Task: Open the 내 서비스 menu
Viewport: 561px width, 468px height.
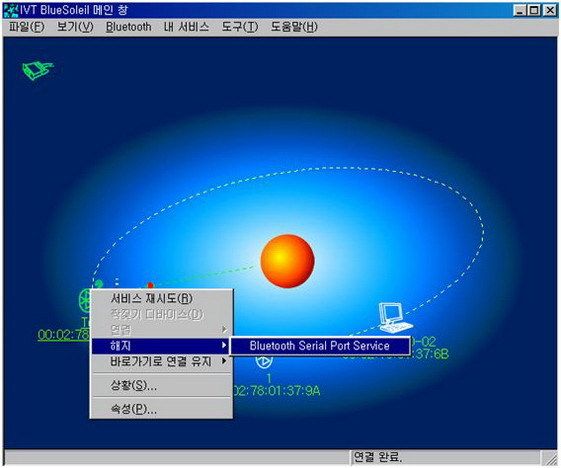Action: coord(186,27)
